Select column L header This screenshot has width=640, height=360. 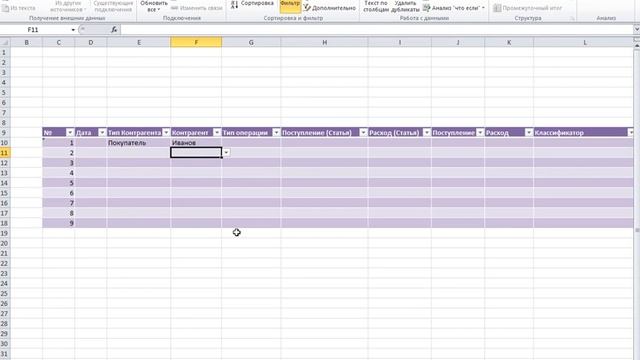(584, 42)
